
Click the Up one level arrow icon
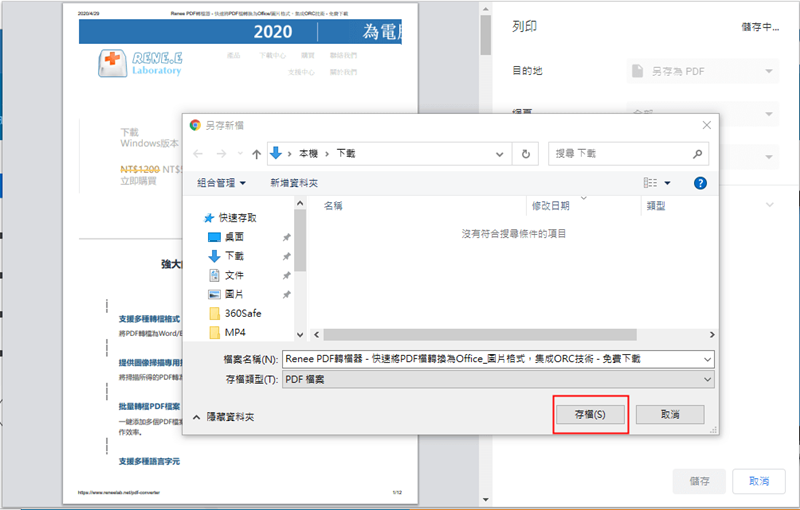pyautogui.click(x=257, y=154)
